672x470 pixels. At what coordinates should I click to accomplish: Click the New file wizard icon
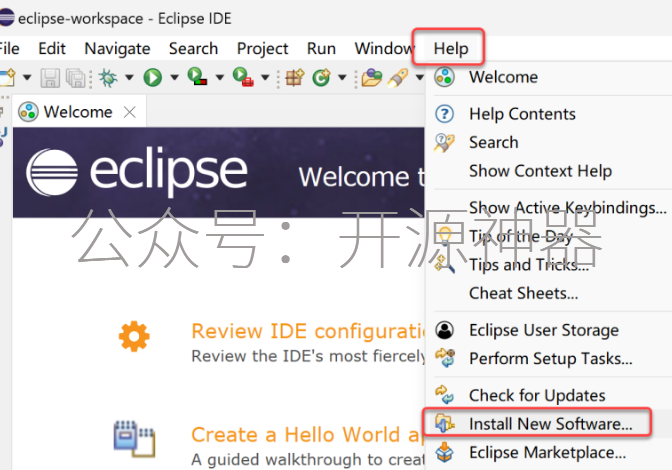click(x=7, y=78)
